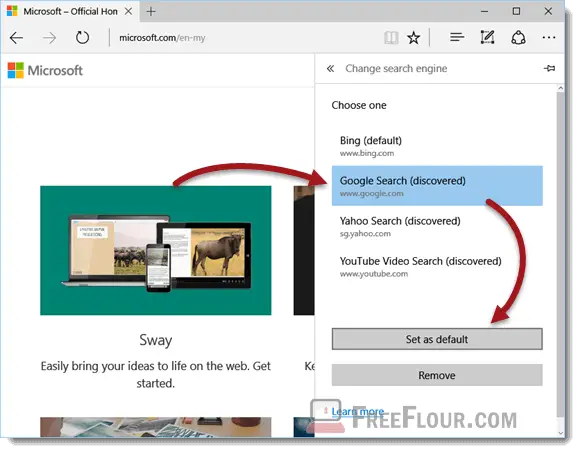Image resolution: width=580 pixels, height=453 pixels.
Task: Maximize the Edge window
Action: click(516, 11)
